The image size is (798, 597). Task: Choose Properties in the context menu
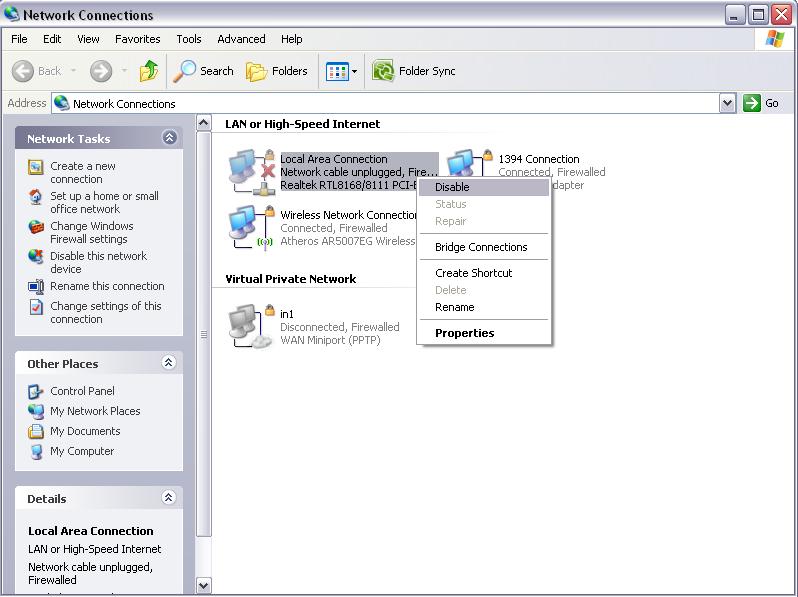(464, 333)
